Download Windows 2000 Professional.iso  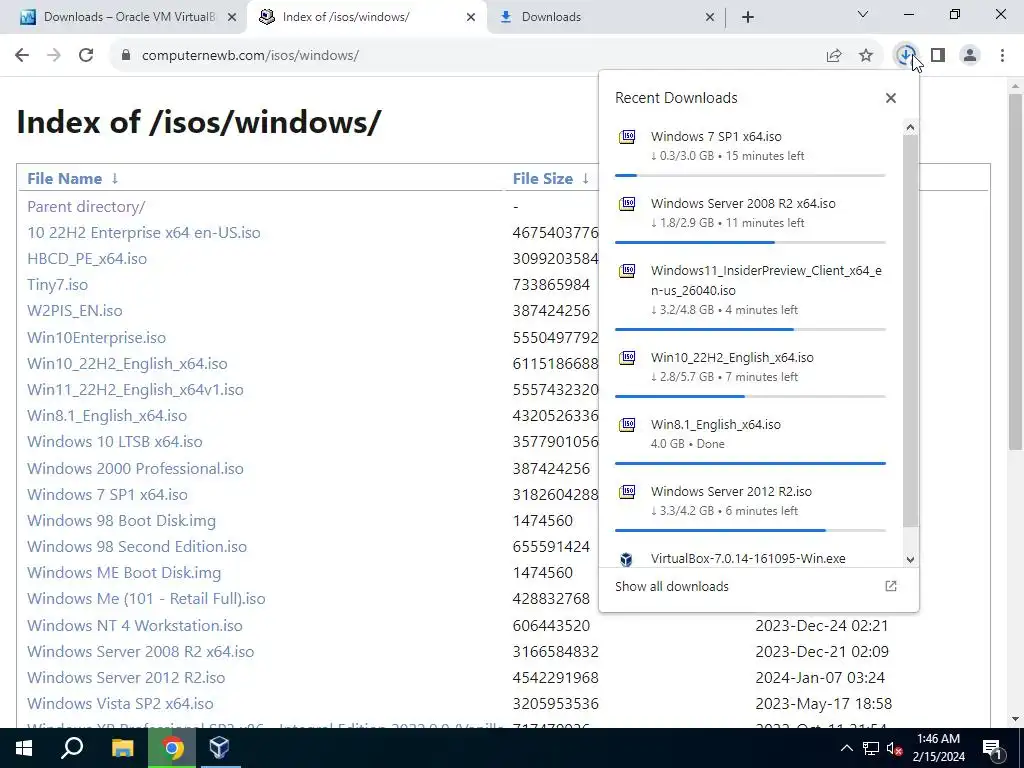[x=135, y=469]
